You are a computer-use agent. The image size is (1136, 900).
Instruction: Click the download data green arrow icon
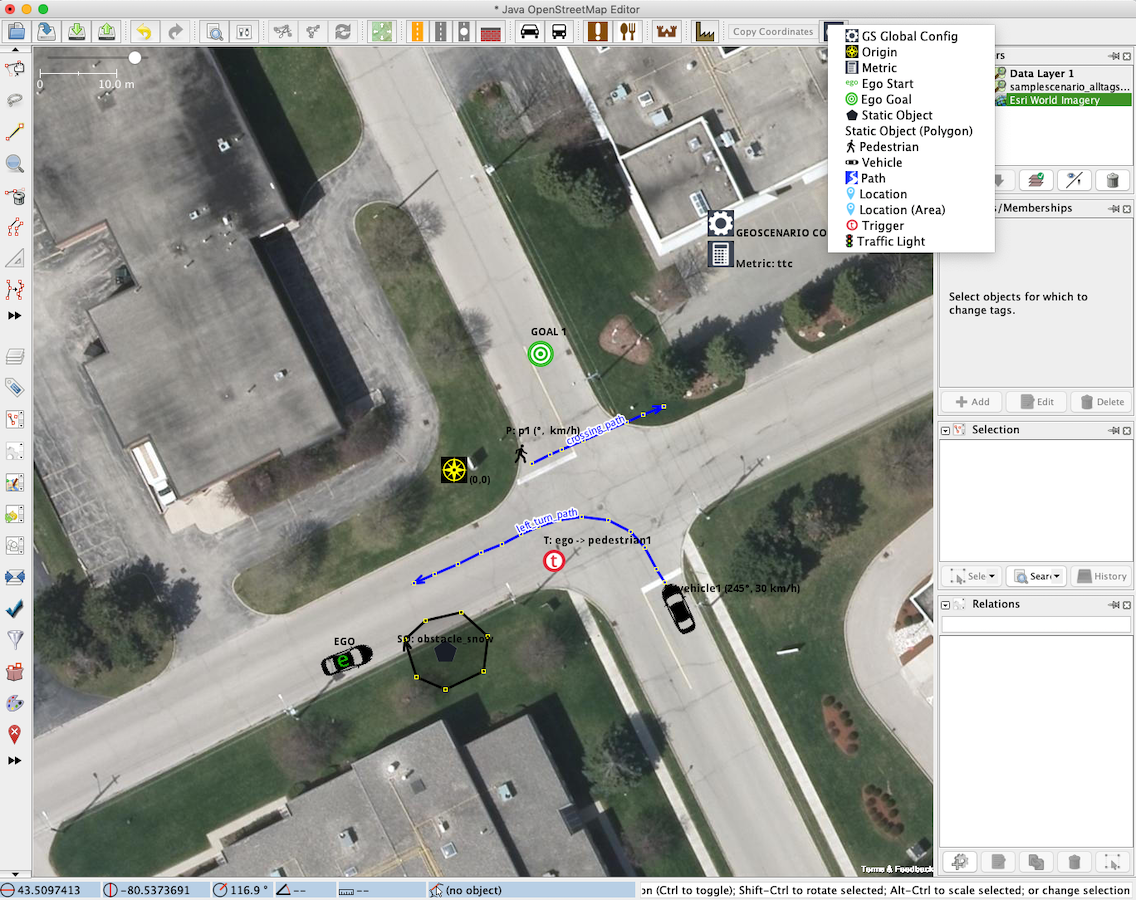click(77, 32)
